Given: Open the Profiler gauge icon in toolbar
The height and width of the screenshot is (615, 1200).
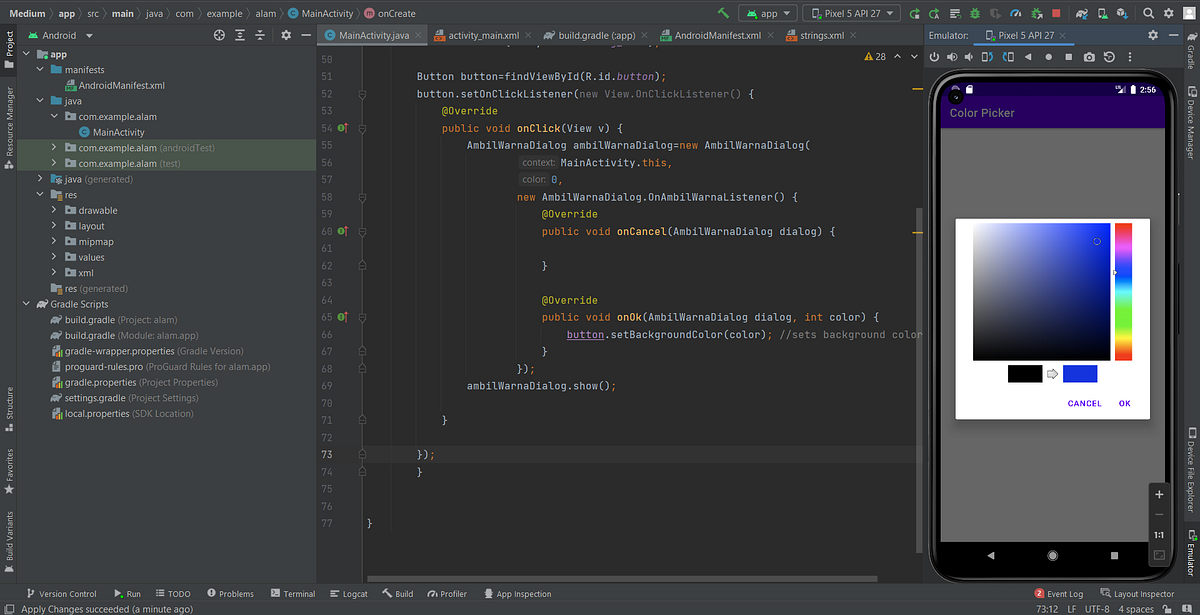Looking at the screenshot, I should tap(1013, 13).
